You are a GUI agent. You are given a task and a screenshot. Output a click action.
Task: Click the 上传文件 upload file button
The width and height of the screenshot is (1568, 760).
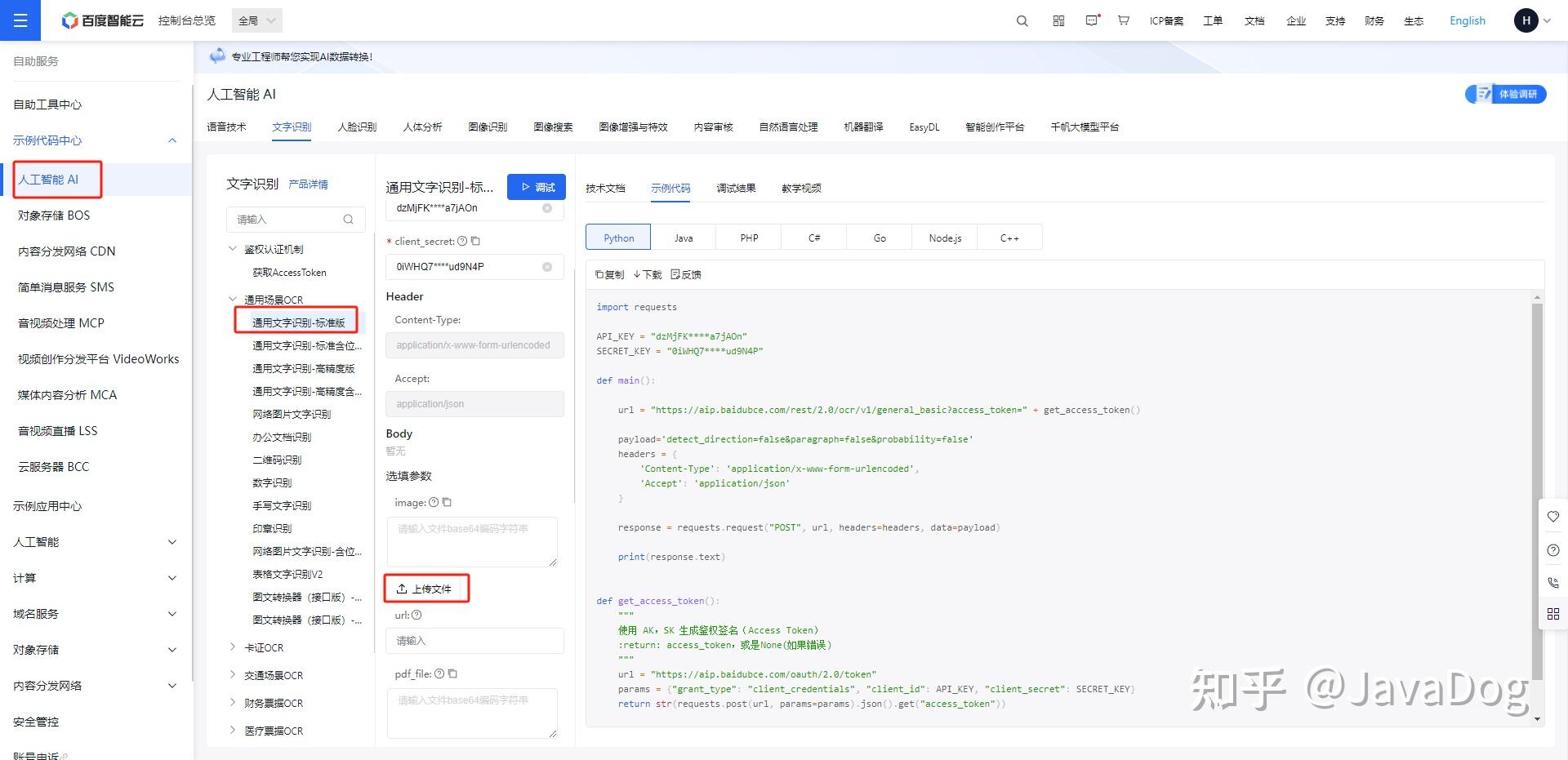coord(426,588)
